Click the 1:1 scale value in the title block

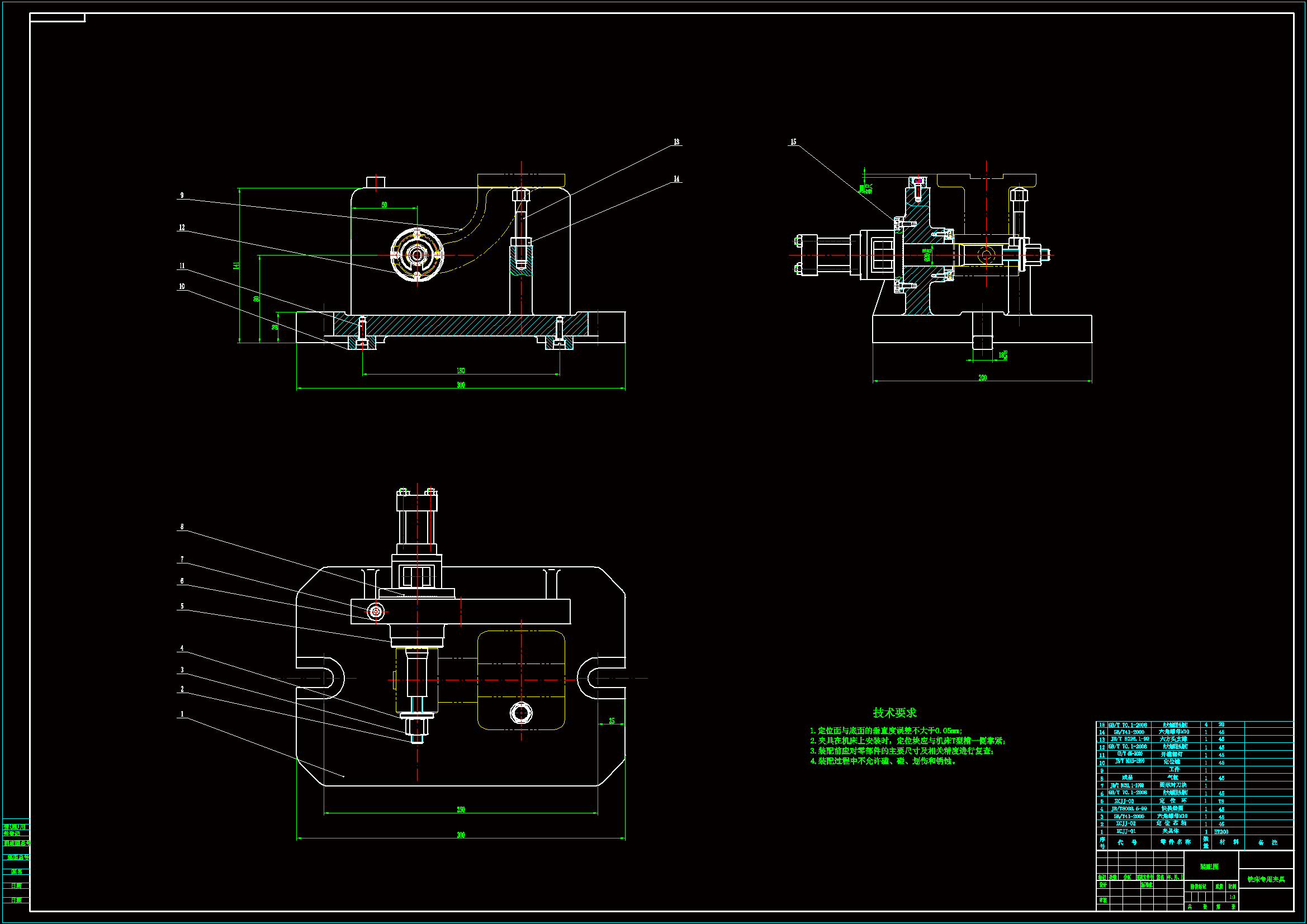coord(1232,897)
